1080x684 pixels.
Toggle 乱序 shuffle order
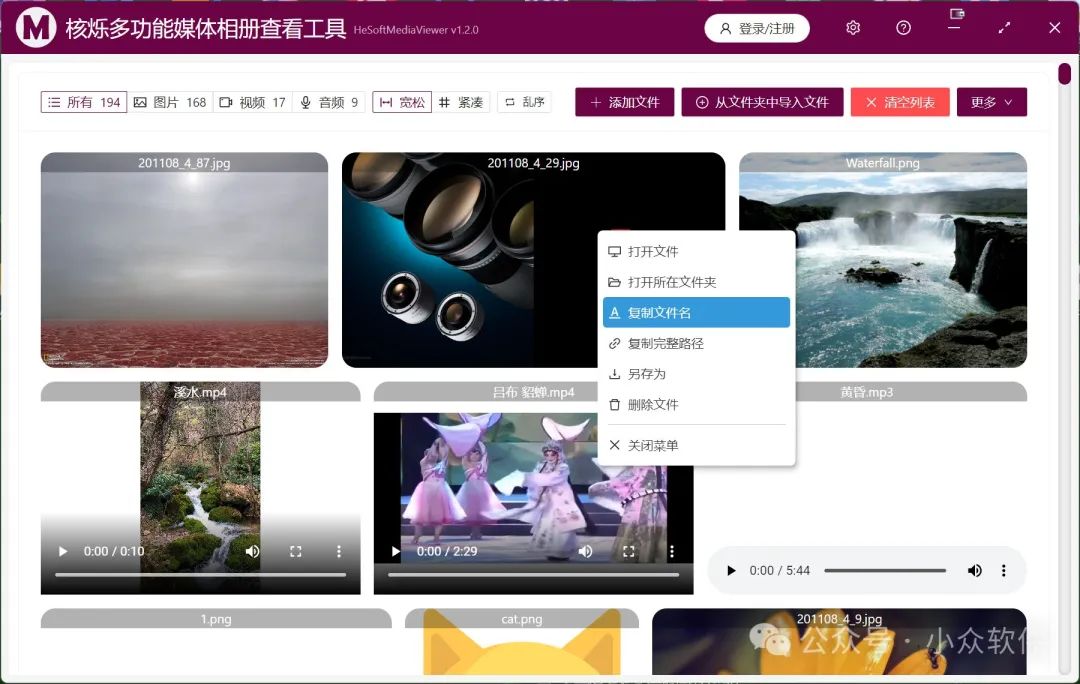point(524,102)
